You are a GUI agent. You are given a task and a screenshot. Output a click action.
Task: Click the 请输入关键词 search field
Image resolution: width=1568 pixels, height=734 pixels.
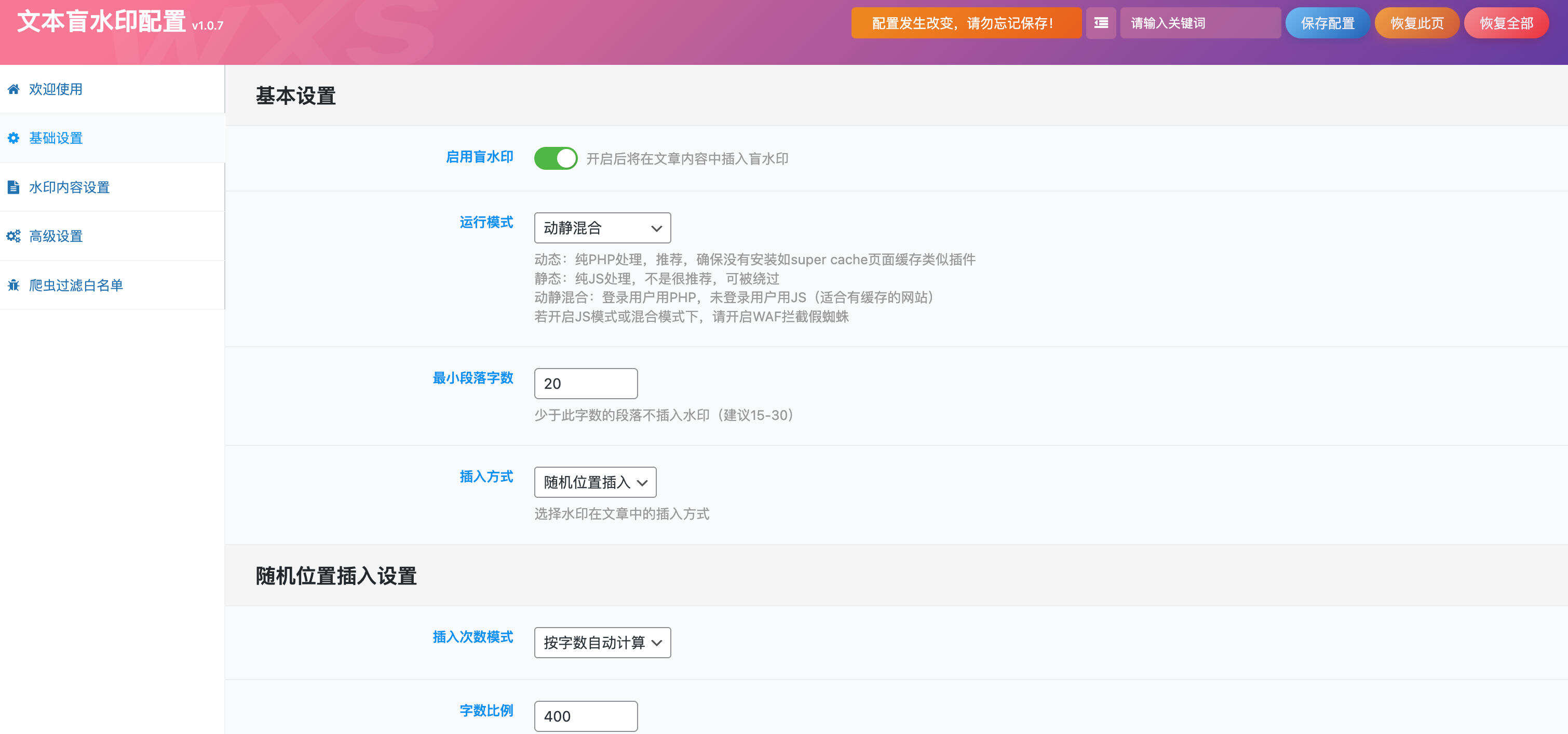pyautogui.click(x=1199, y=22)
